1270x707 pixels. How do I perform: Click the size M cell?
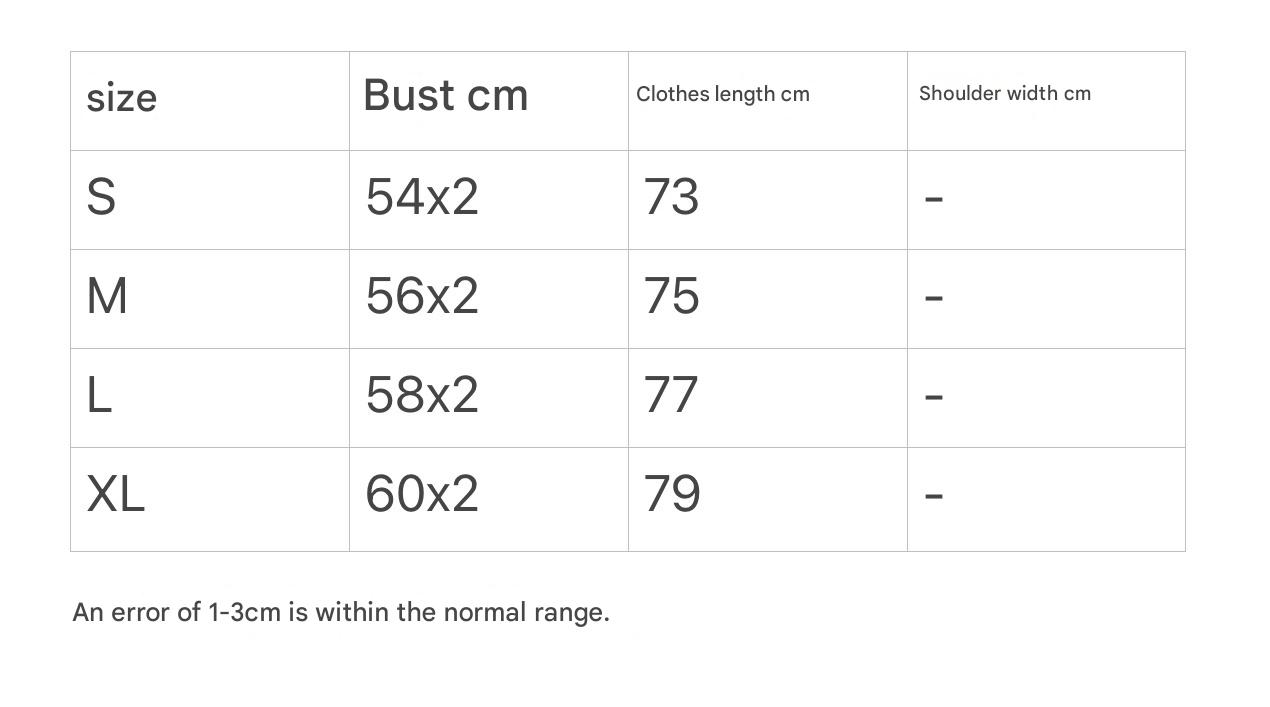107,296
